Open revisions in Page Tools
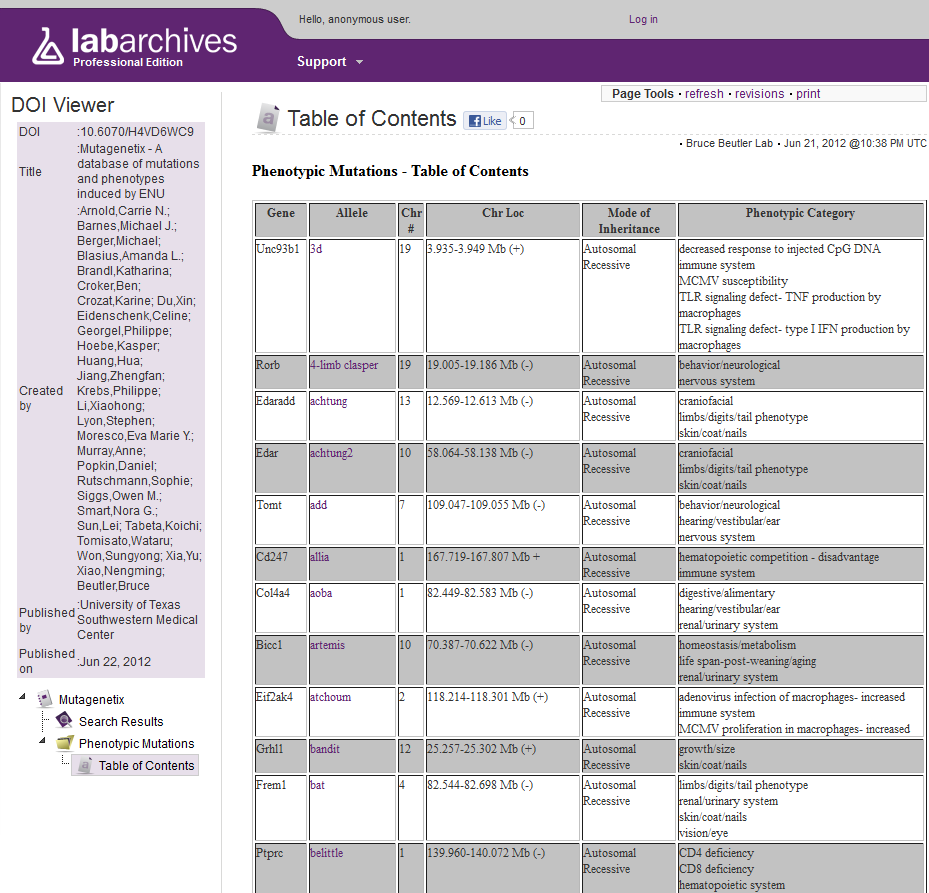 tap(759, 94)
